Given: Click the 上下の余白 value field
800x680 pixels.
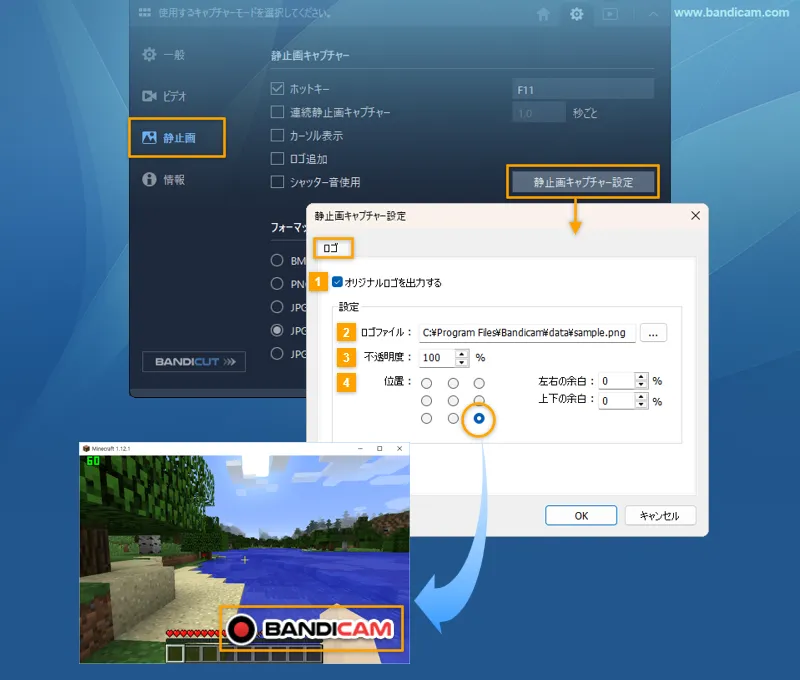Looking at the screenshot, I should [x=616, y=400].
